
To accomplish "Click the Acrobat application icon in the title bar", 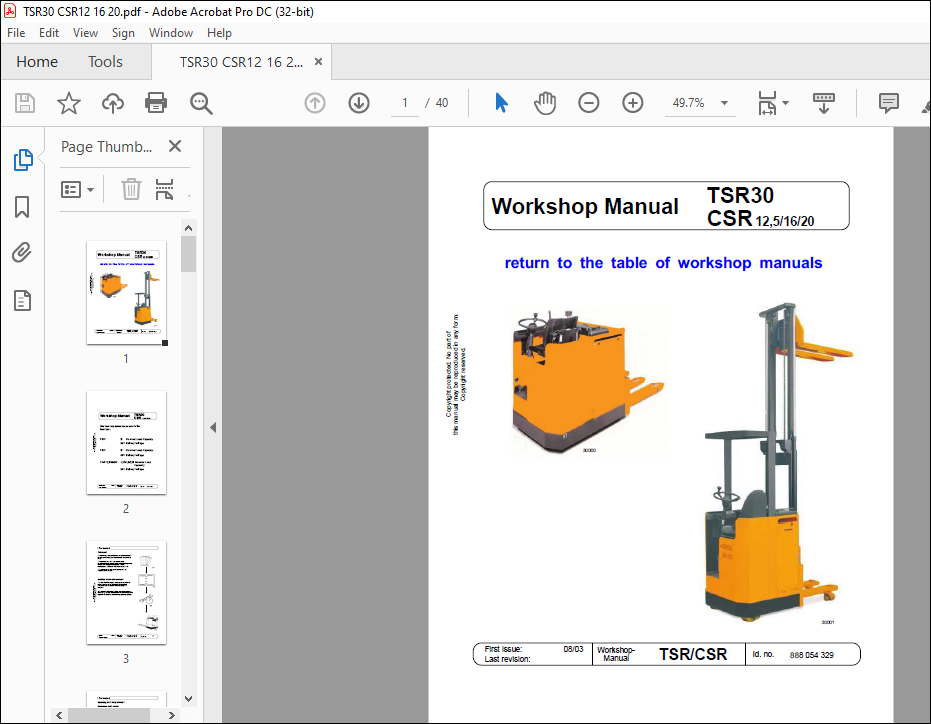I will (x=10, y=11).
